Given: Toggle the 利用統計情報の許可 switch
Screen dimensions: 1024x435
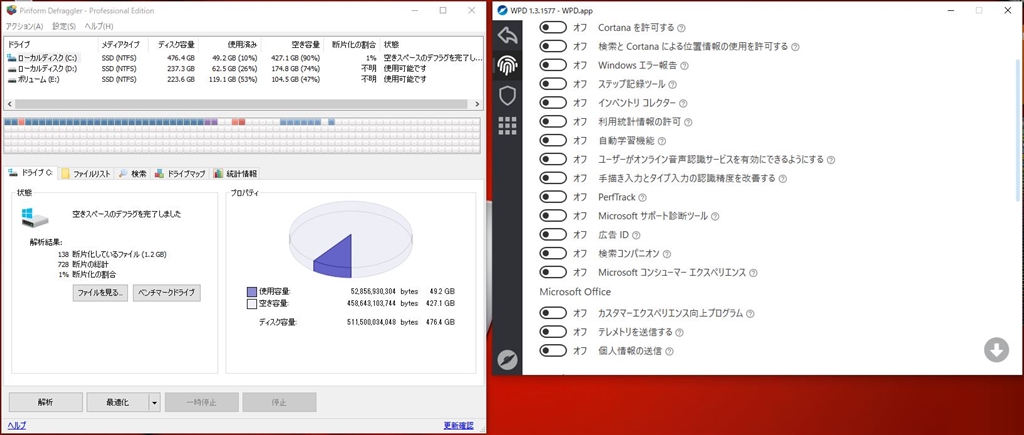Looking at the screenshot, I should pyautogui.click(x=553, y=122).
